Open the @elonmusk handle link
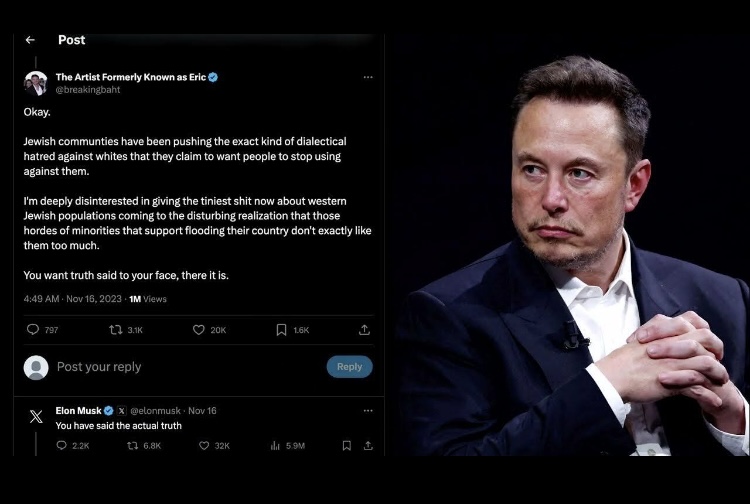The height and width of the screenshot is (504, 750). coord(155,411)
